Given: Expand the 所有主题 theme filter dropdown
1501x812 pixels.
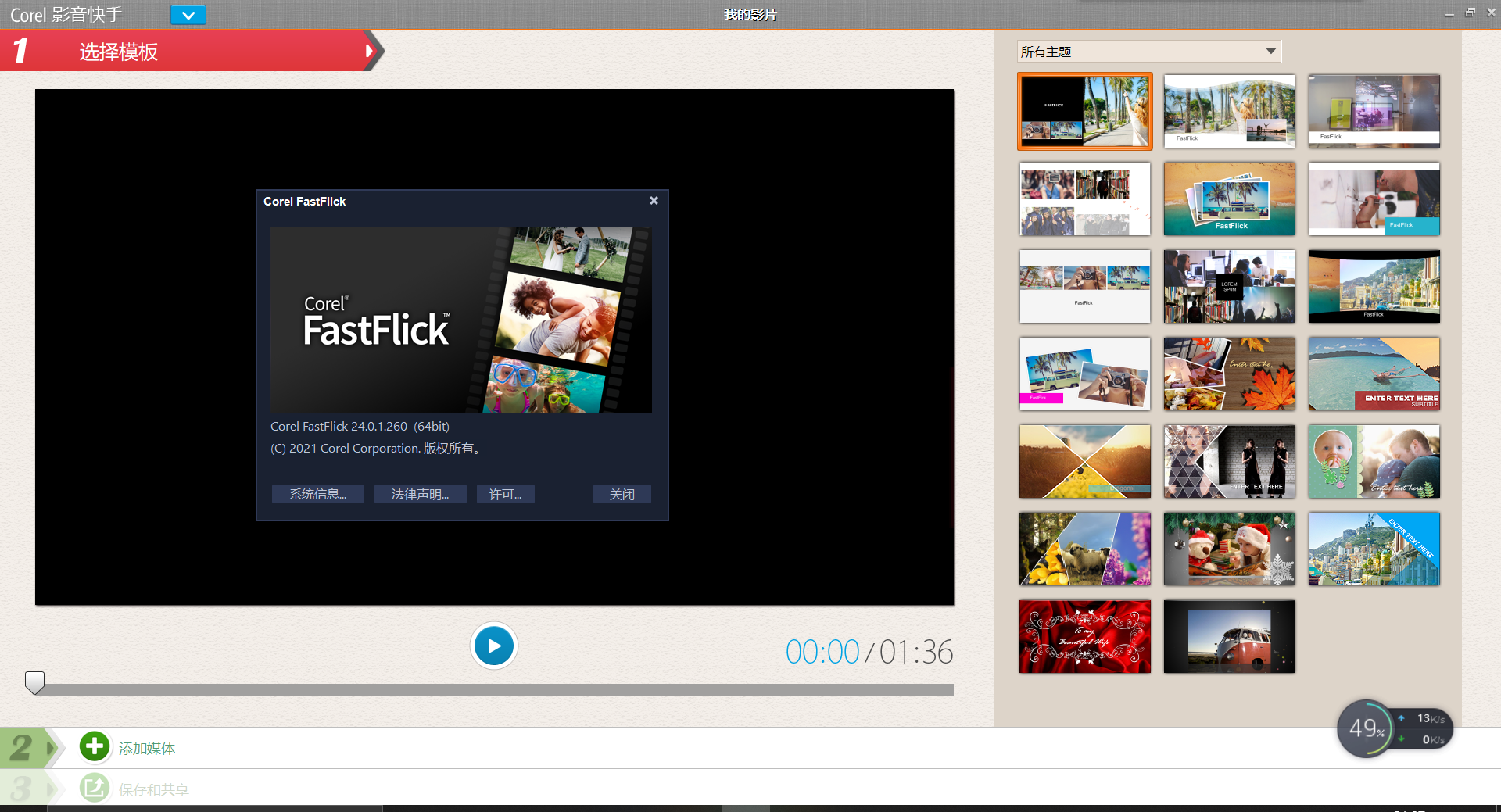Looking at the screenshot, I should (1148, 52).
